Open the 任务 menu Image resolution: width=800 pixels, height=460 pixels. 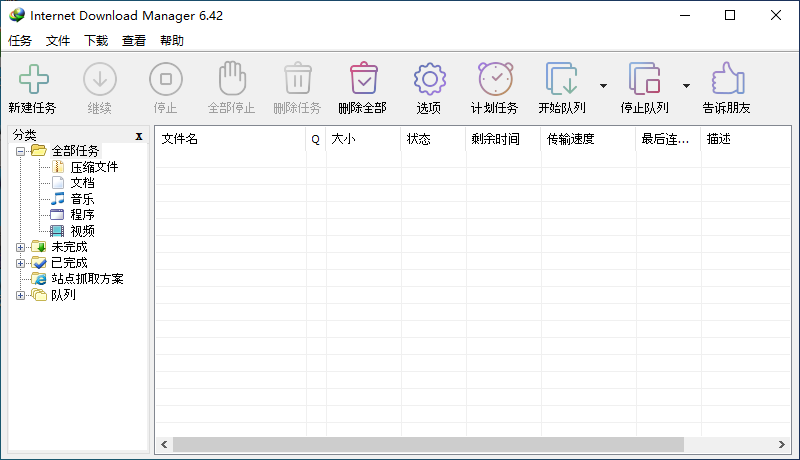tap(20, 41)
